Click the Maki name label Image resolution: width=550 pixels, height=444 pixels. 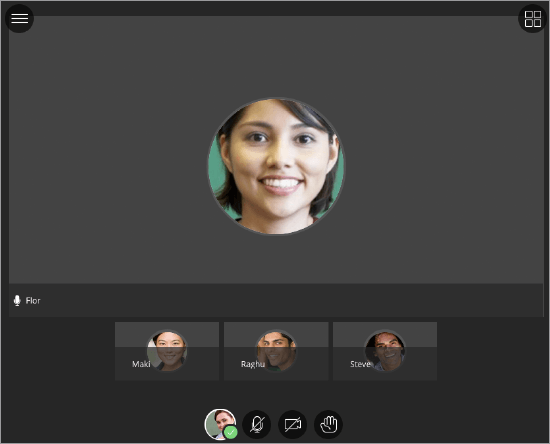tap(141, 364)
